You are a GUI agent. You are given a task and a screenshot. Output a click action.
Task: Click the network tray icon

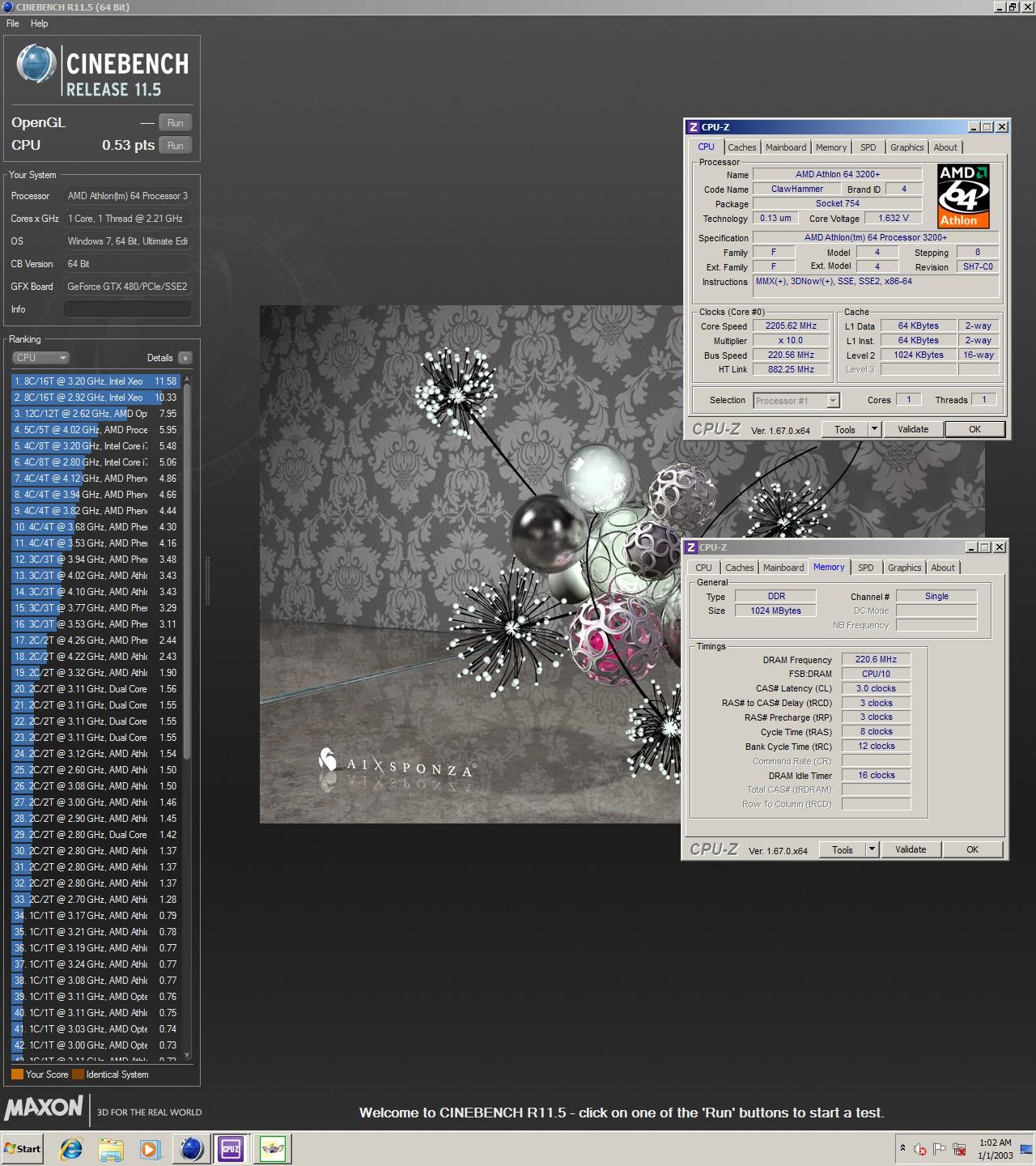(959, 1148)
